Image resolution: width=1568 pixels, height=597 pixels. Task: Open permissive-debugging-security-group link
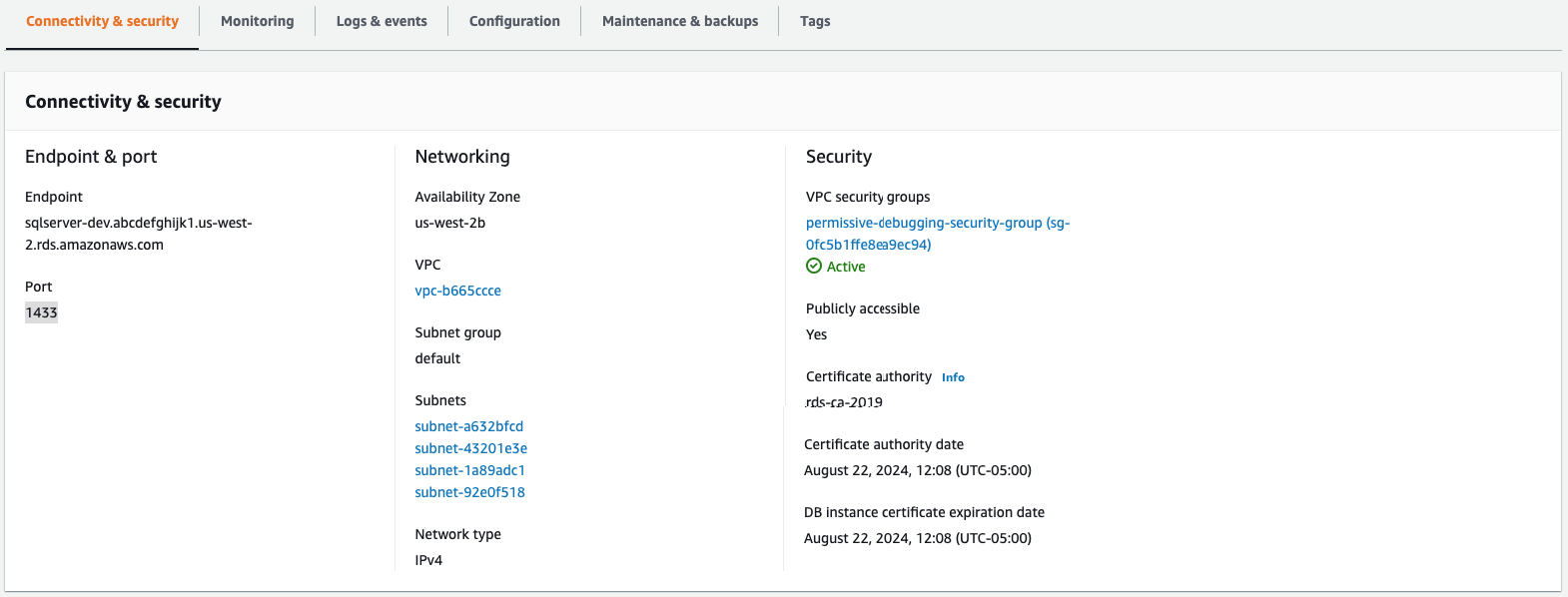tap(938, 234)
